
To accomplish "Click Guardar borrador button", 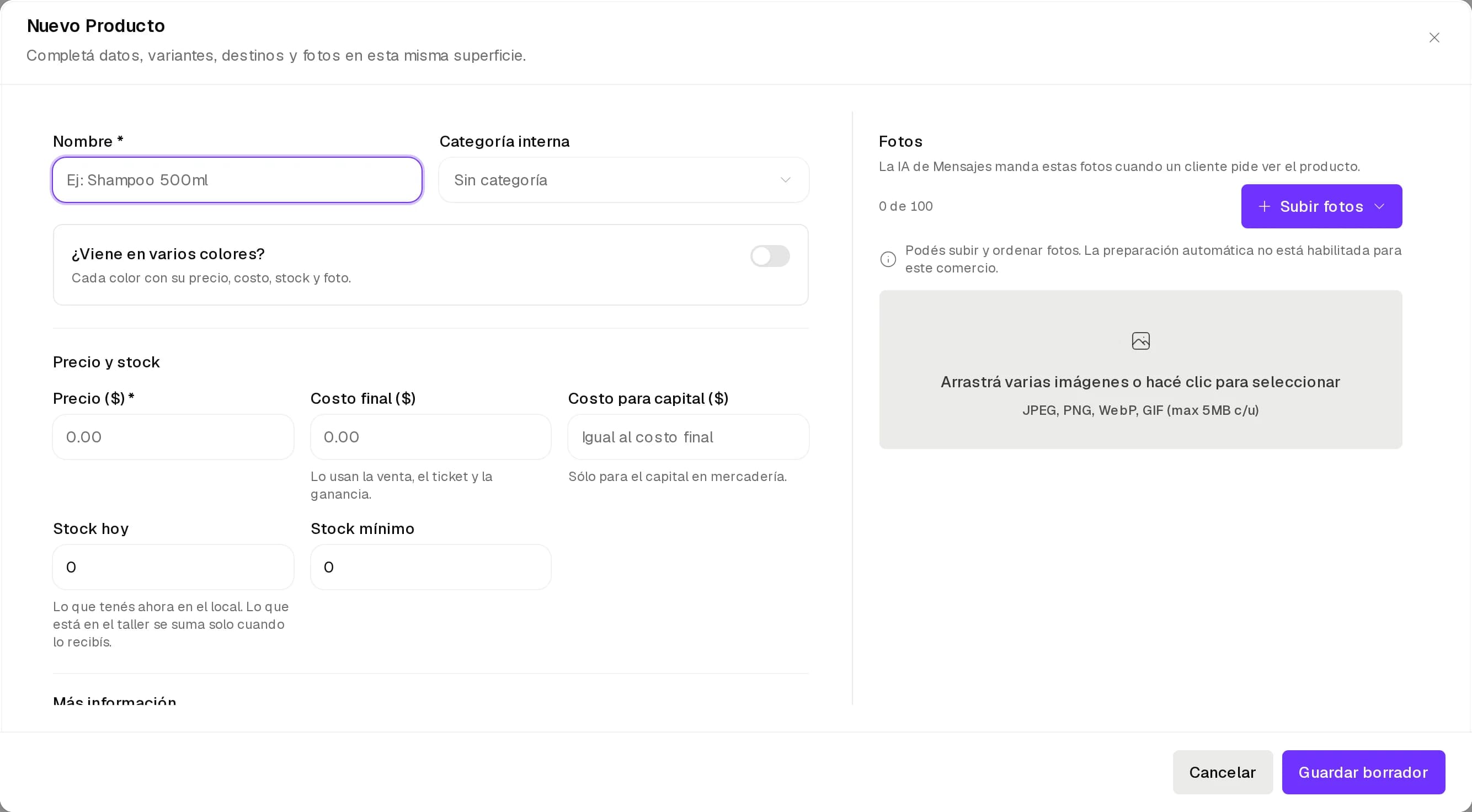I will tap(1363, 773).
